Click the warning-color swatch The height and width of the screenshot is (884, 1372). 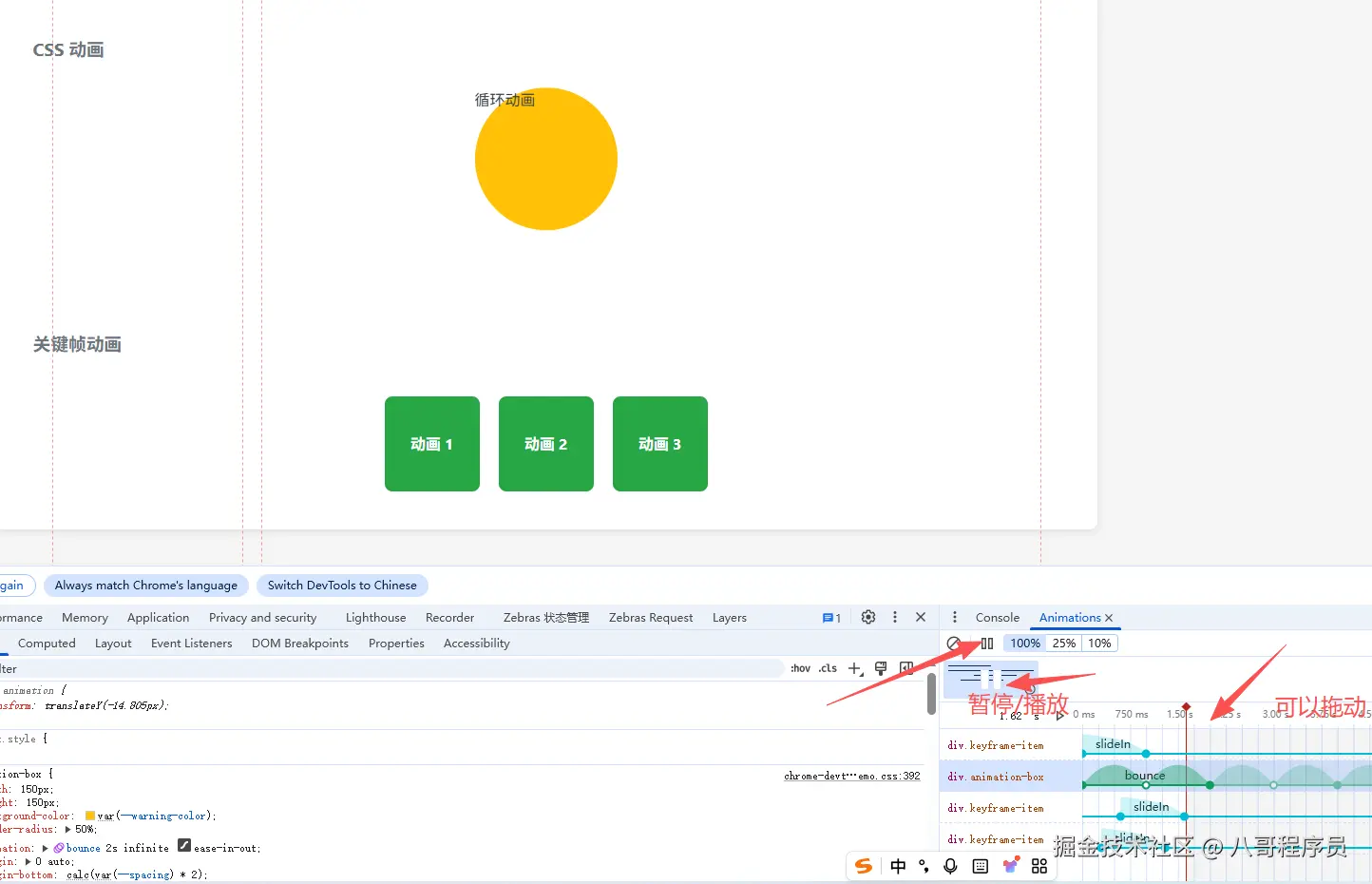click(90, 816)
